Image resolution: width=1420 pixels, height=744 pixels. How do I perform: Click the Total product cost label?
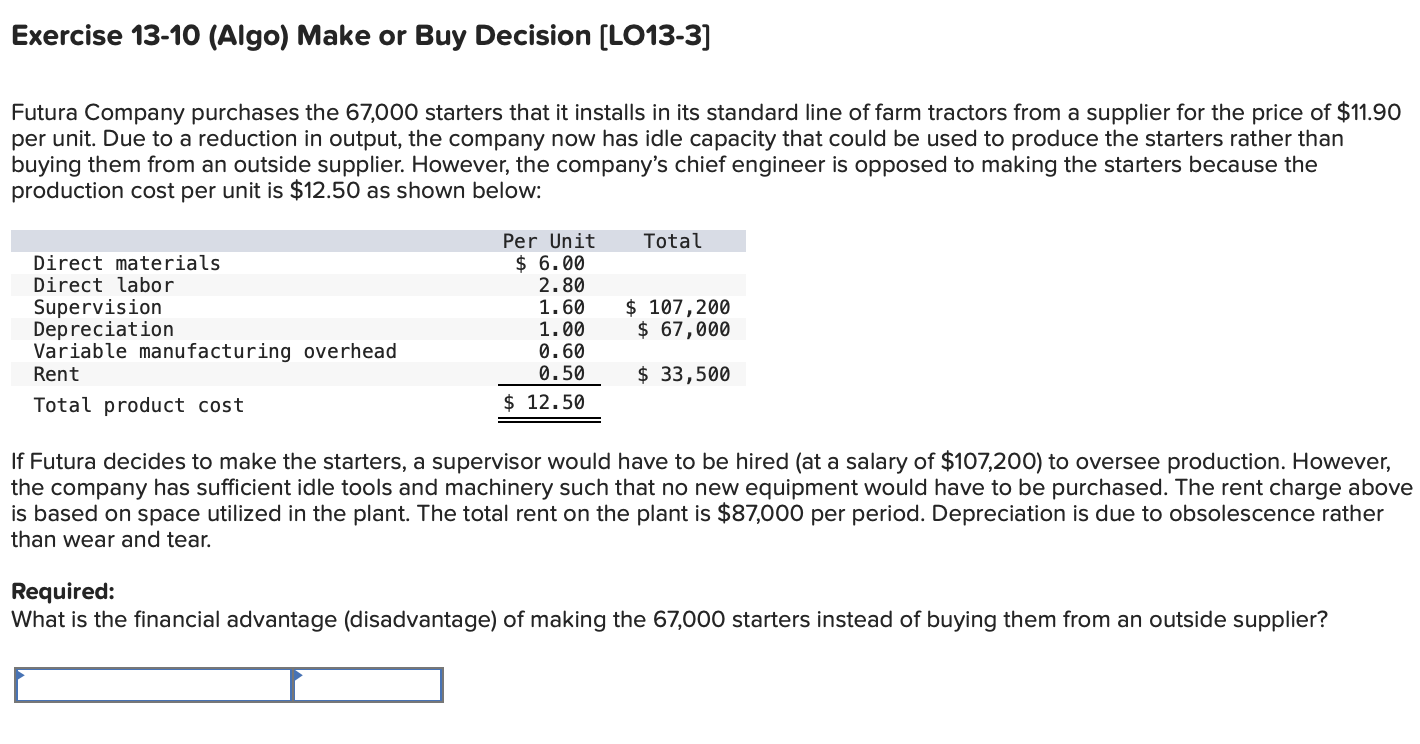coord(138,404)
